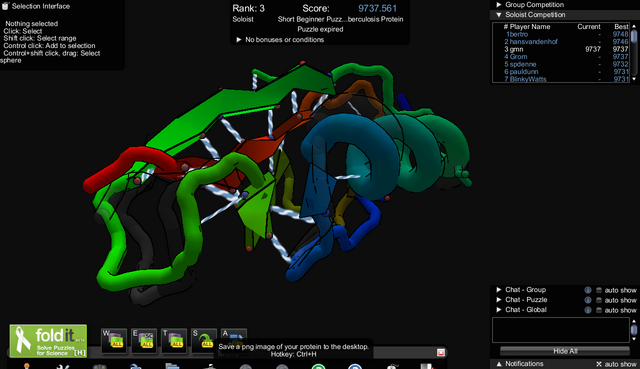
Task: Click the Current column header
Action: [x=589, y=27]
